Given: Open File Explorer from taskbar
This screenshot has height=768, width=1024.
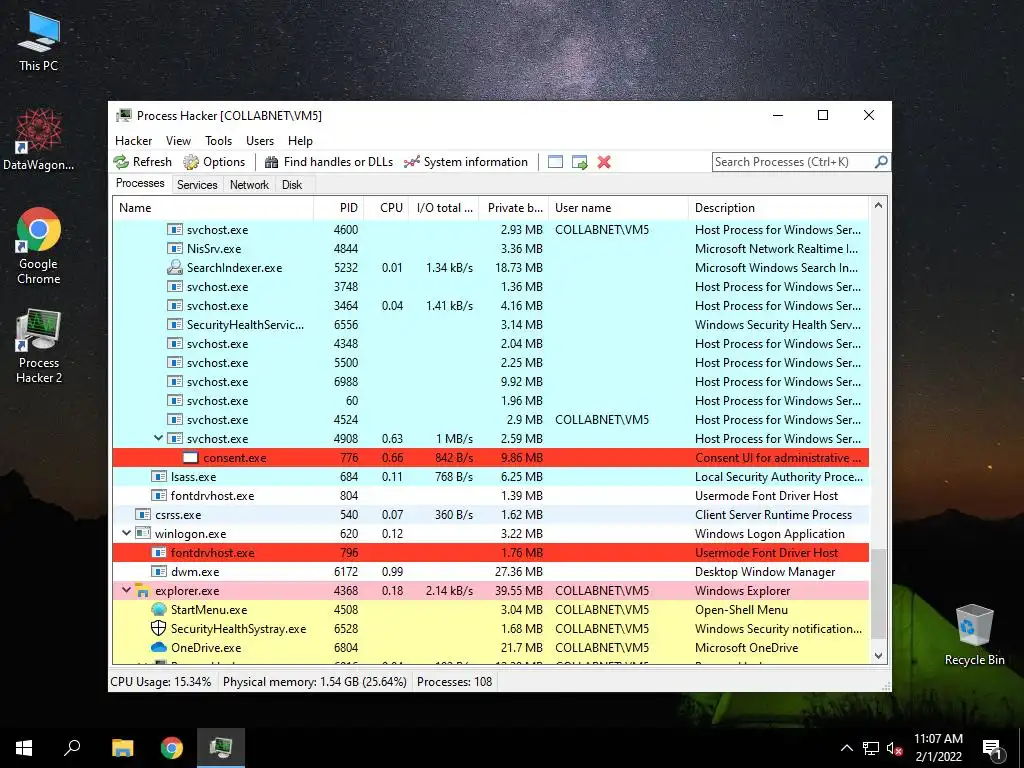Looking at the screenshot, I should click(x=122, y=748).
